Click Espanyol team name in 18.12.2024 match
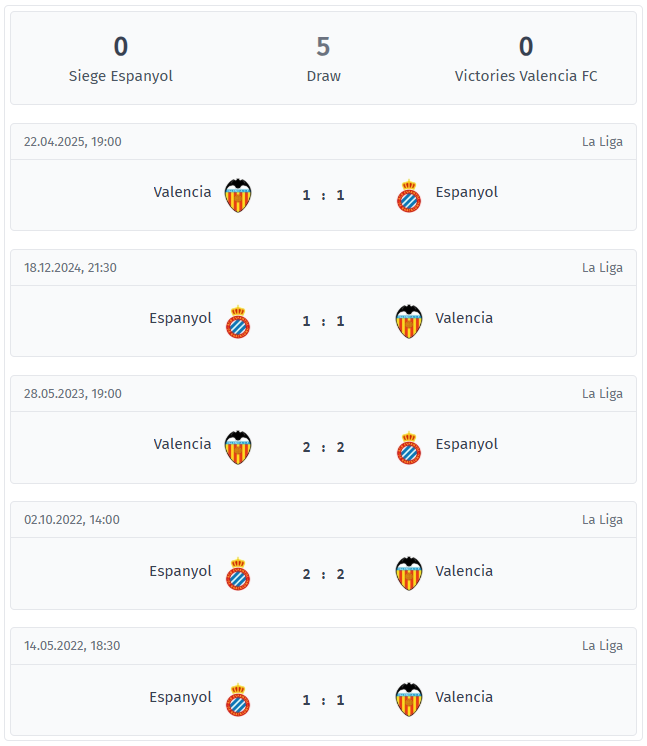Image resolution: width=647 pixels, height=746 pixels. click(x=180, y=318)
